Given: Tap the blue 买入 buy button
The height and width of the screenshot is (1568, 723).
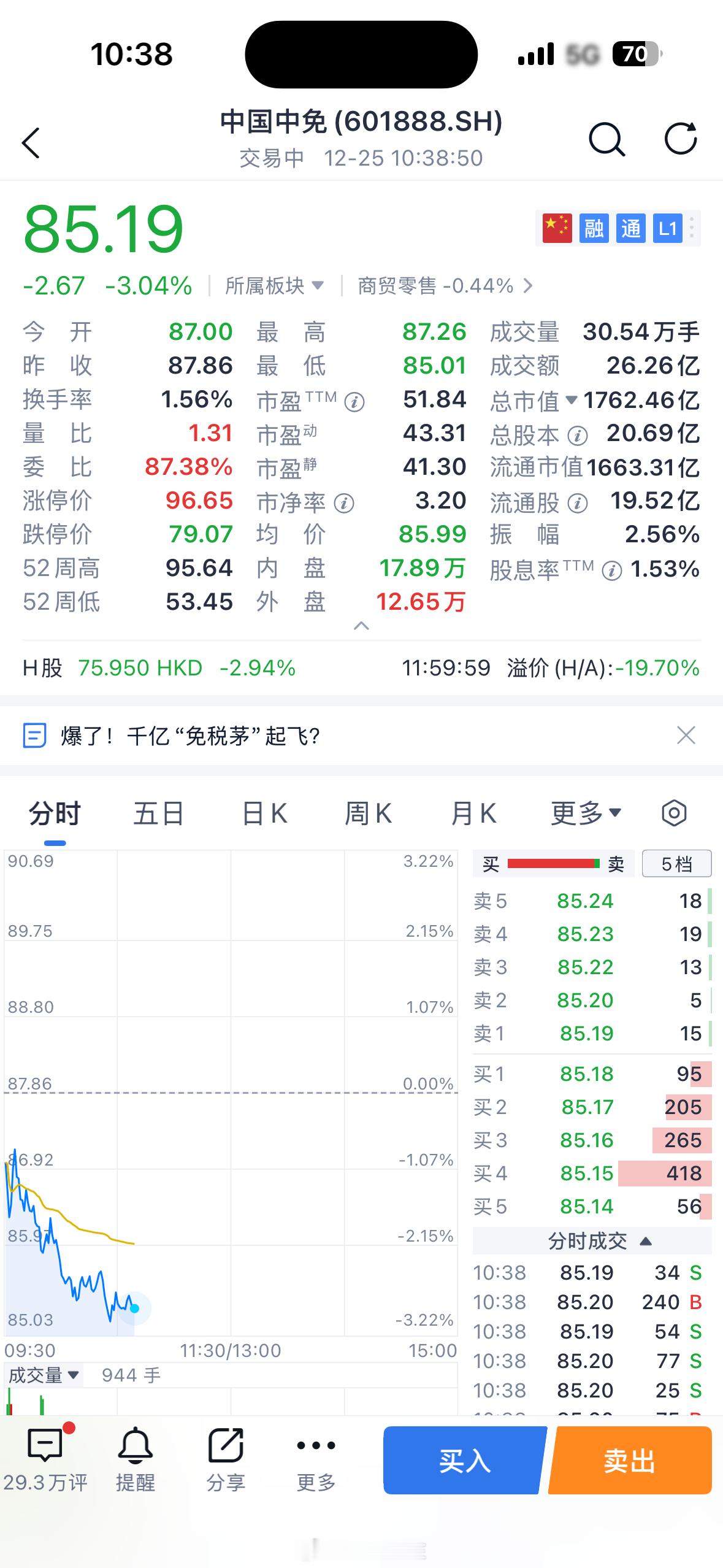Looking at the screenshot, I should coord(464,1461).
